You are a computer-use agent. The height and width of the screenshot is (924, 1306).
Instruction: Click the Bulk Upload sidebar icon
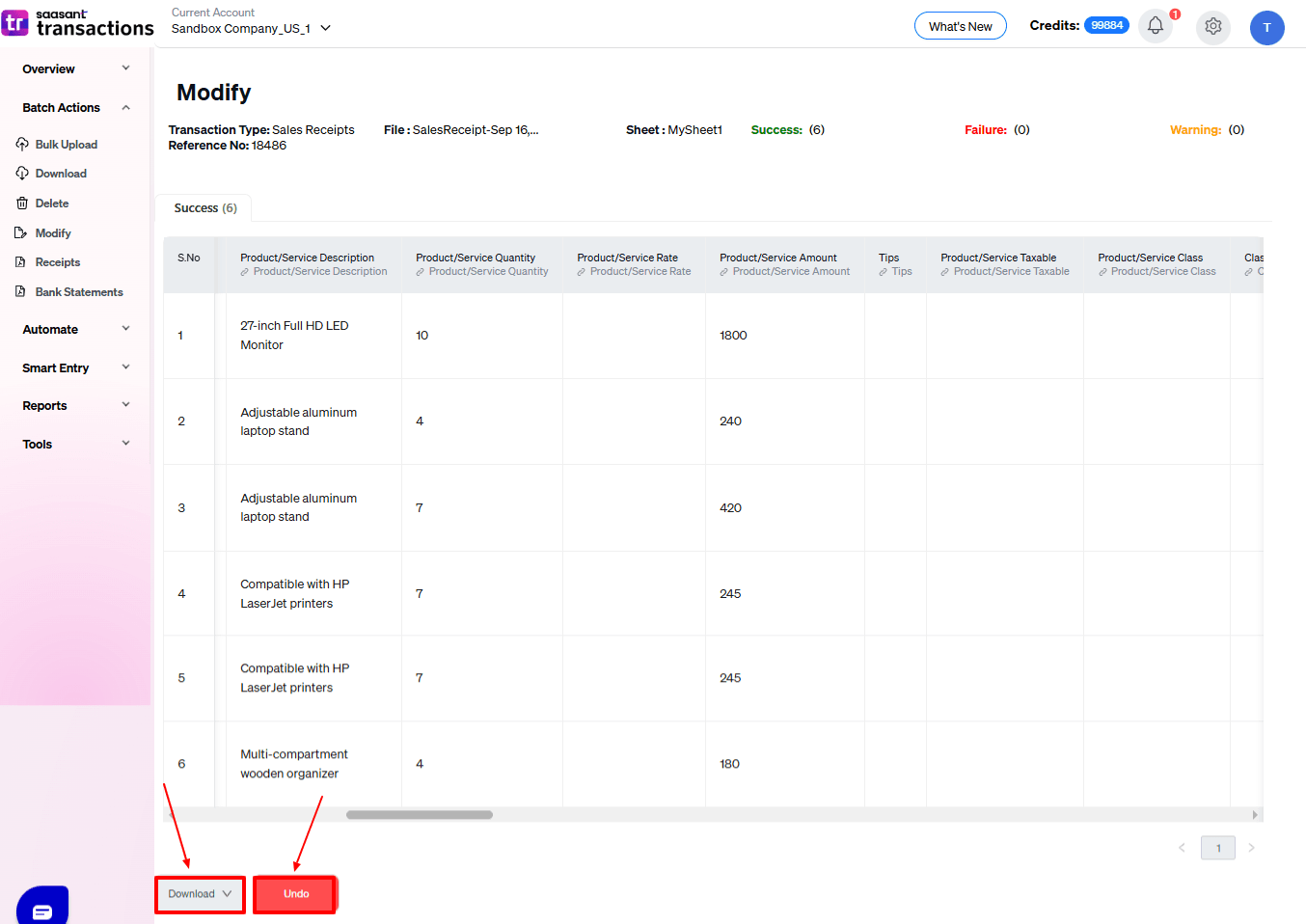pyautogui.click(x=22, y=145)
